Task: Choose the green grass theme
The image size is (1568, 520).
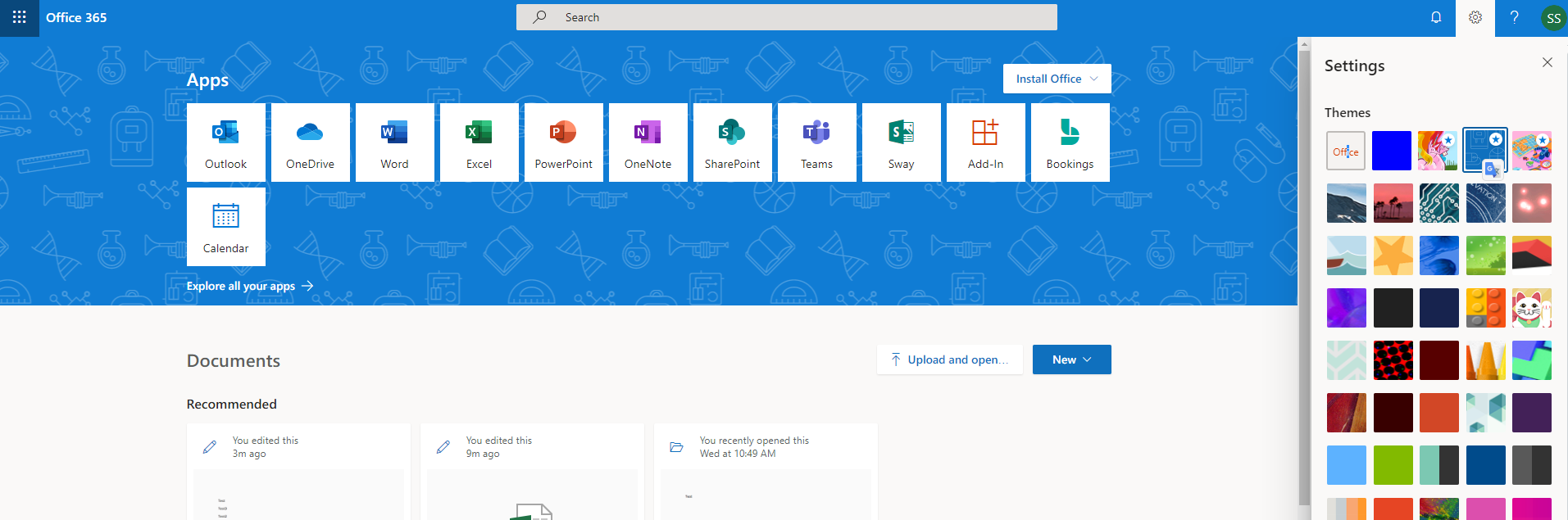Action: 1485,255
